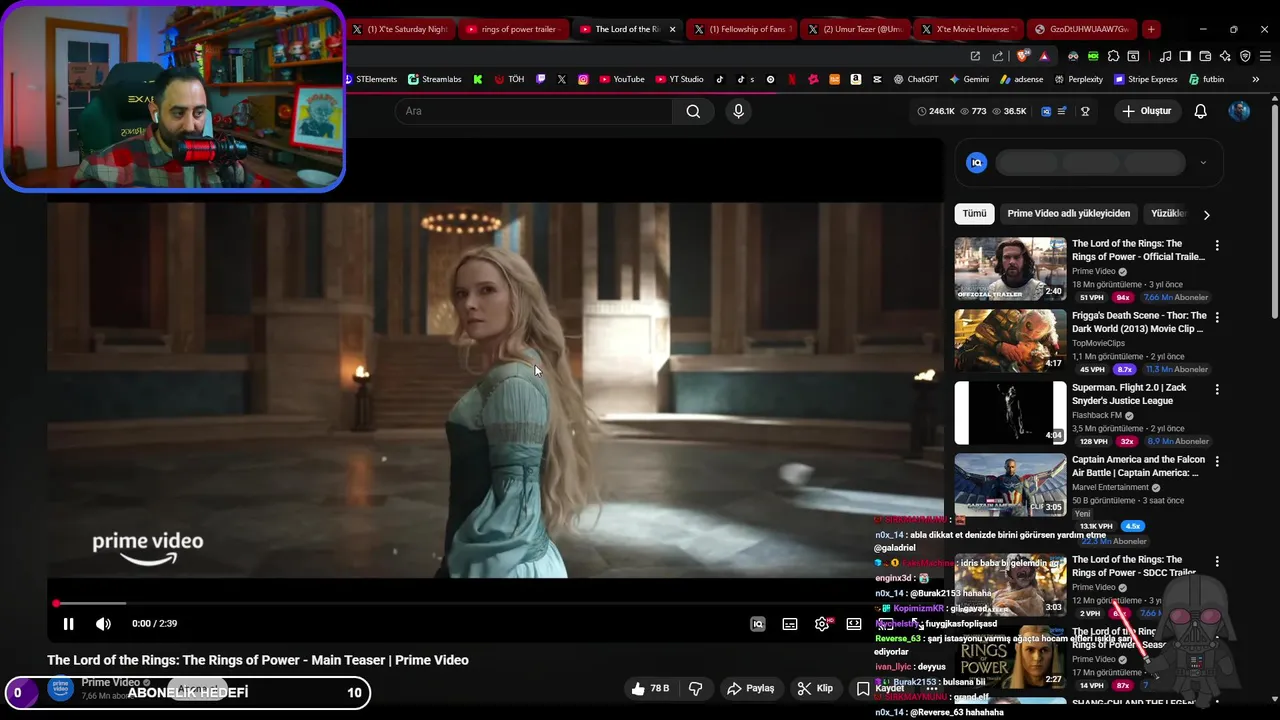This screenshot has height=720, width=1280.
Task: Open the Netflix bookmark icon
Action: tap(792, 79)
